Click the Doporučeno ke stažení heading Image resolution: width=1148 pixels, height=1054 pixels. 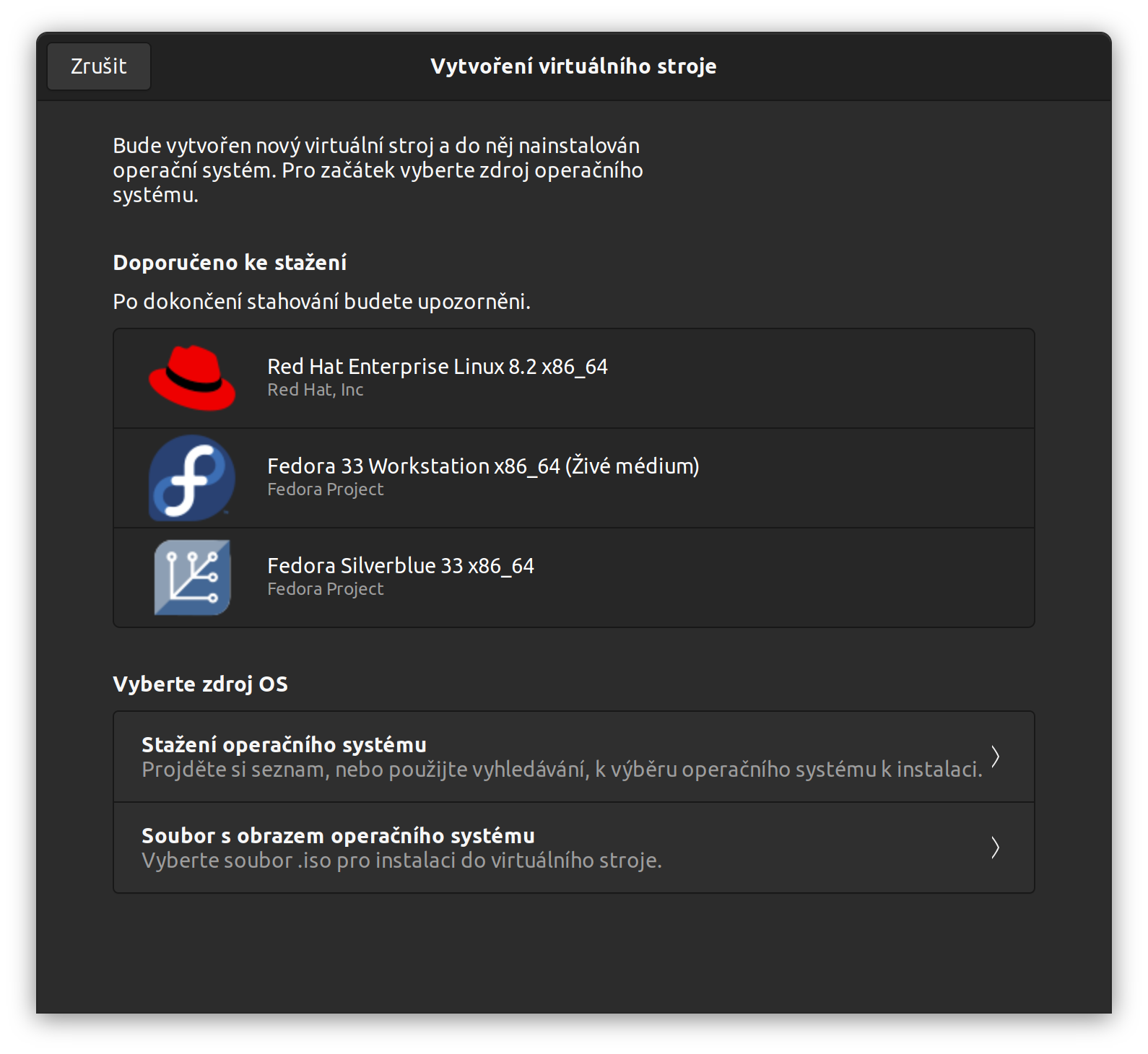click(x=230, y=263)
